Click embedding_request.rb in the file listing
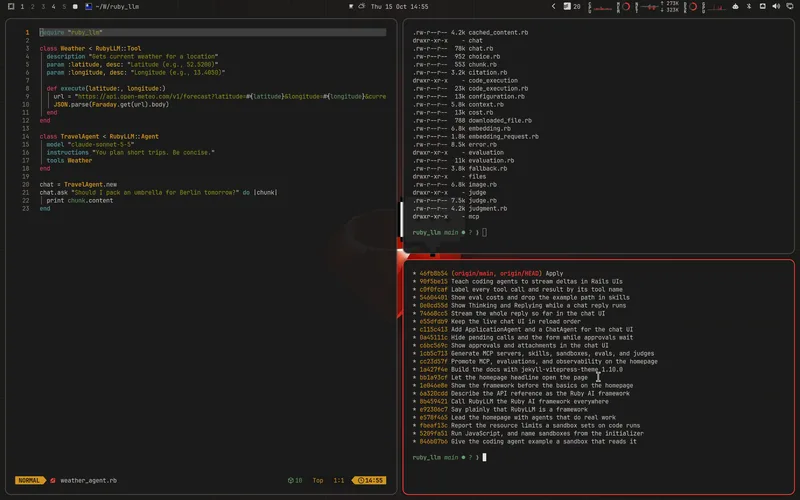Viewport: 800px width, 500px height. [x=504, y=137]
